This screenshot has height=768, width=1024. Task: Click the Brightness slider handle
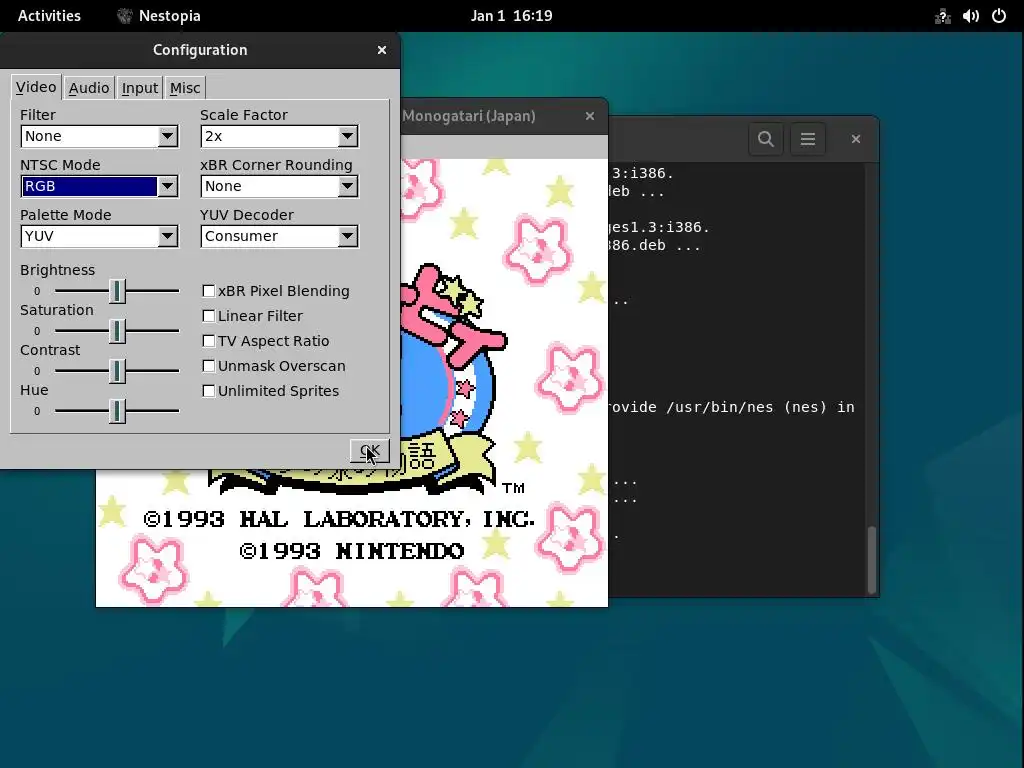point(117,291)
